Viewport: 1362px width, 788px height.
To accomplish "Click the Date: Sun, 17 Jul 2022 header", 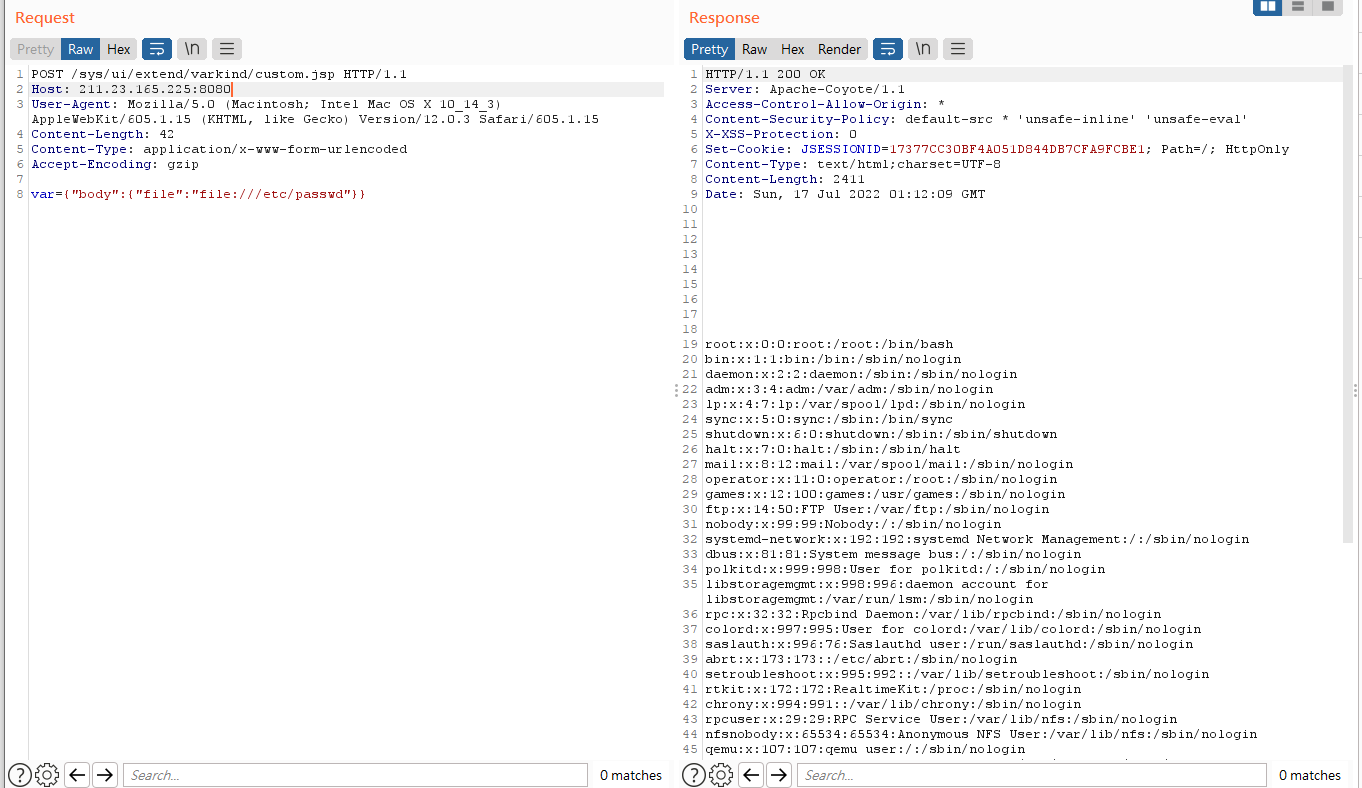I will click(845, 194).
